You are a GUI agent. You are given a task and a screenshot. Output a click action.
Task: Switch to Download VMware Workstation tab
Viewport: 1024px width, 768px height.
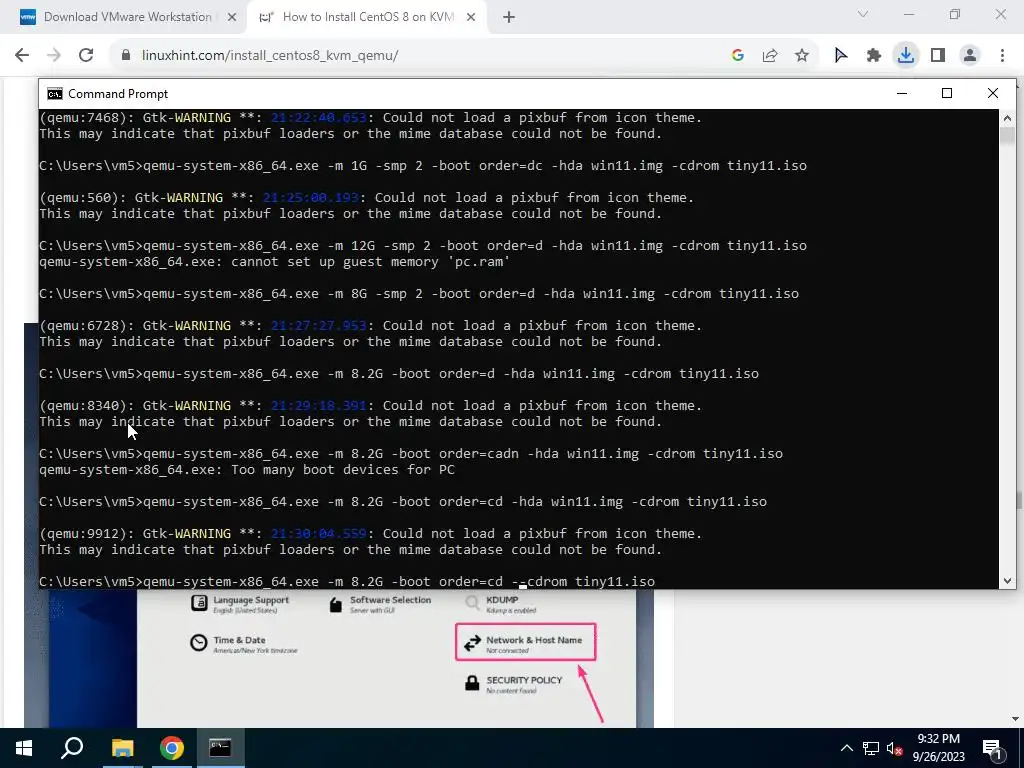127,17
